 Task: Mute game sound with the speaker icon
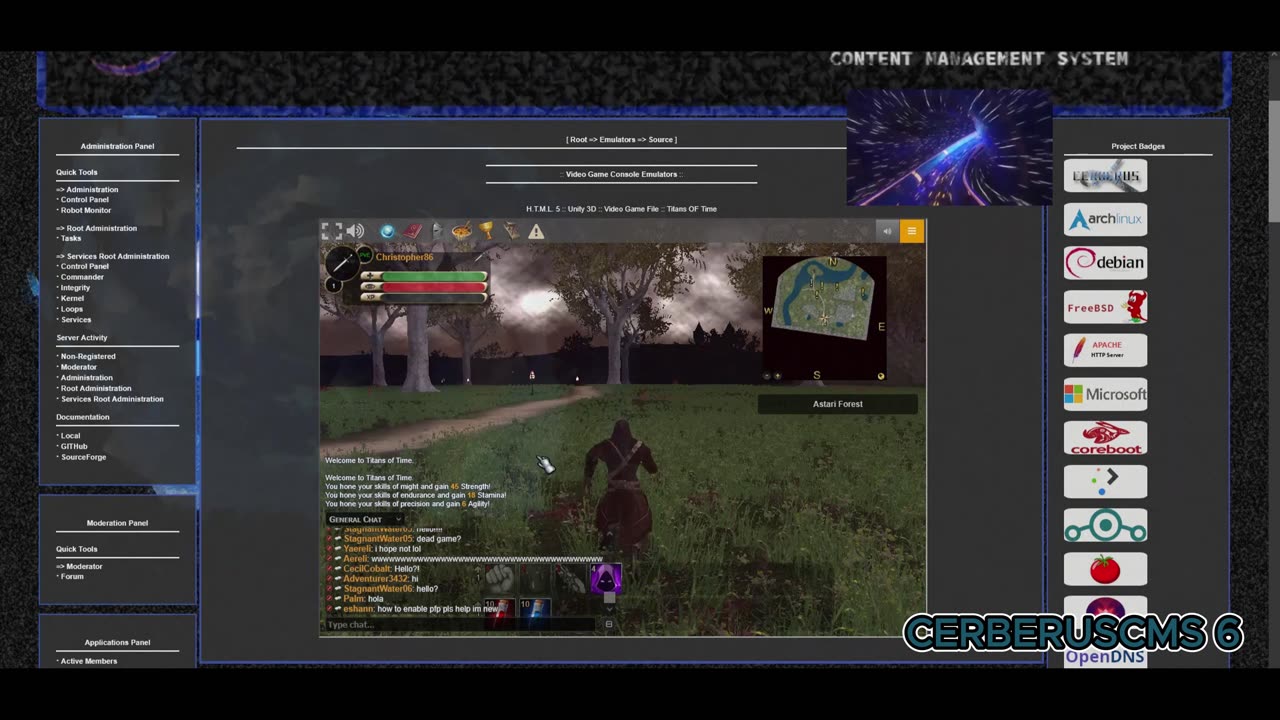355,231
